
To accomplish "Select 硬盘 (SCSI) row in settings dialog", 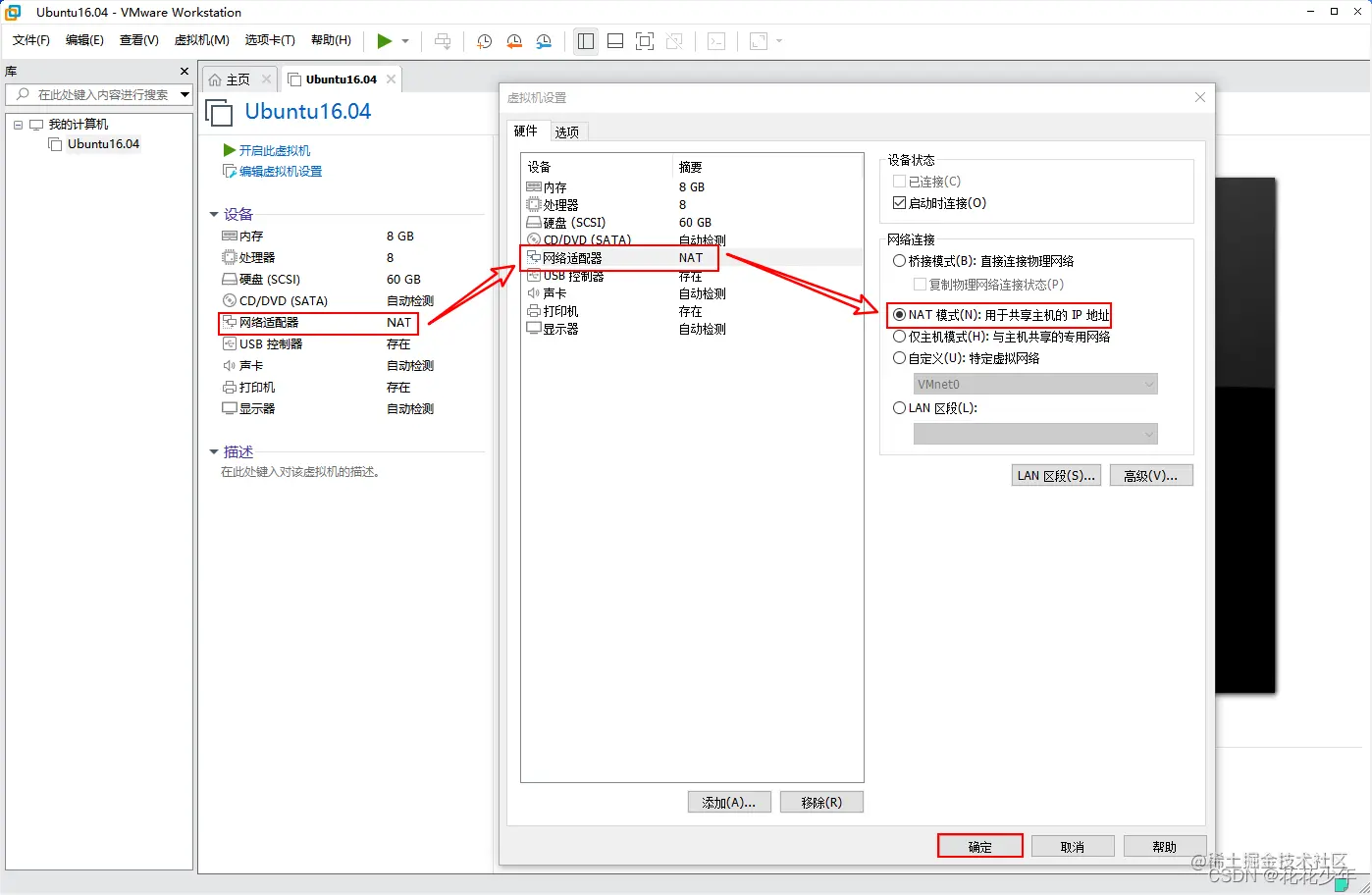I will 692,223.
